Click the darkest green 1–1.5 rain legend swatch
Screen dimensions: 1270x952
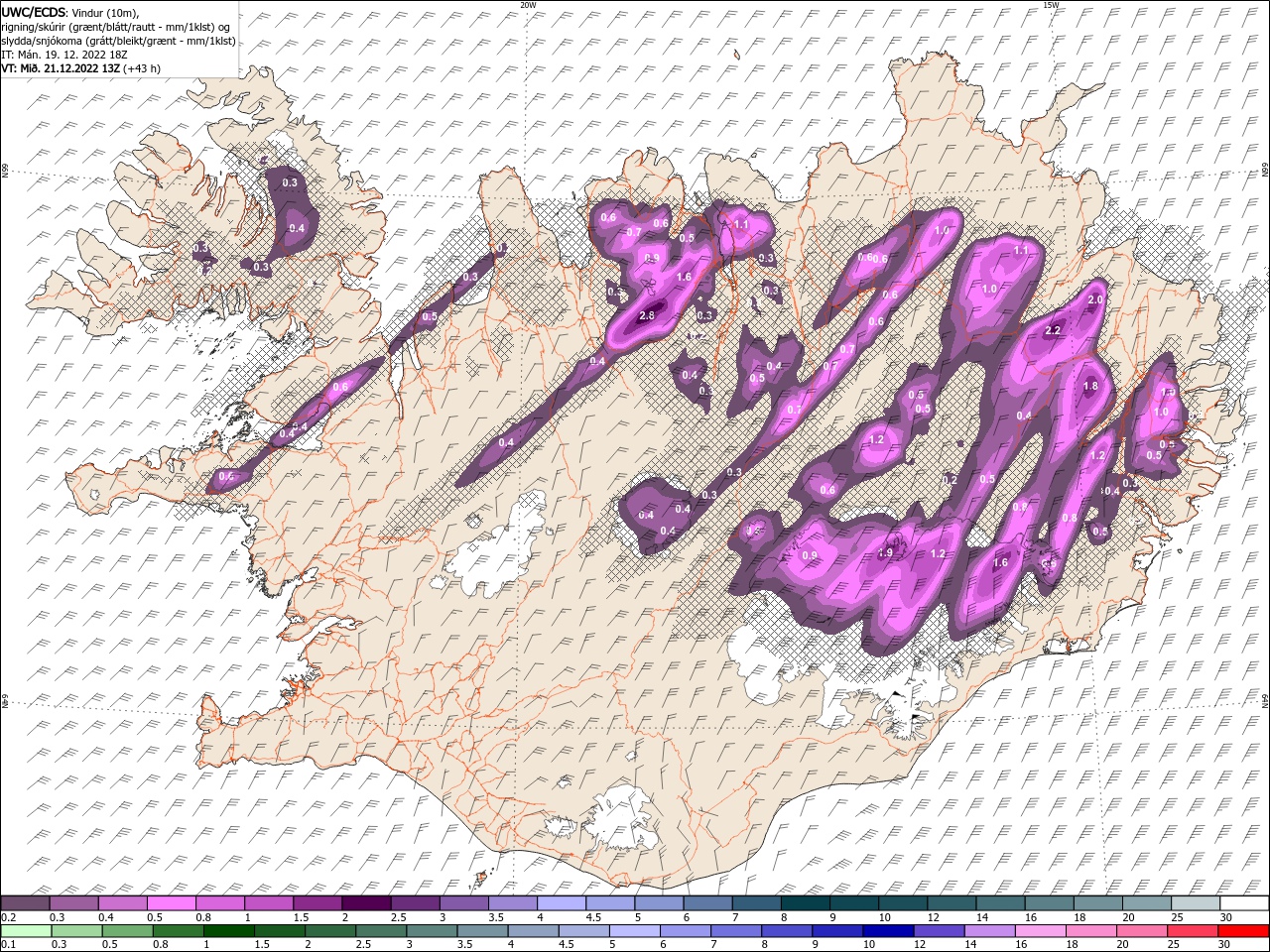(228, 931)
